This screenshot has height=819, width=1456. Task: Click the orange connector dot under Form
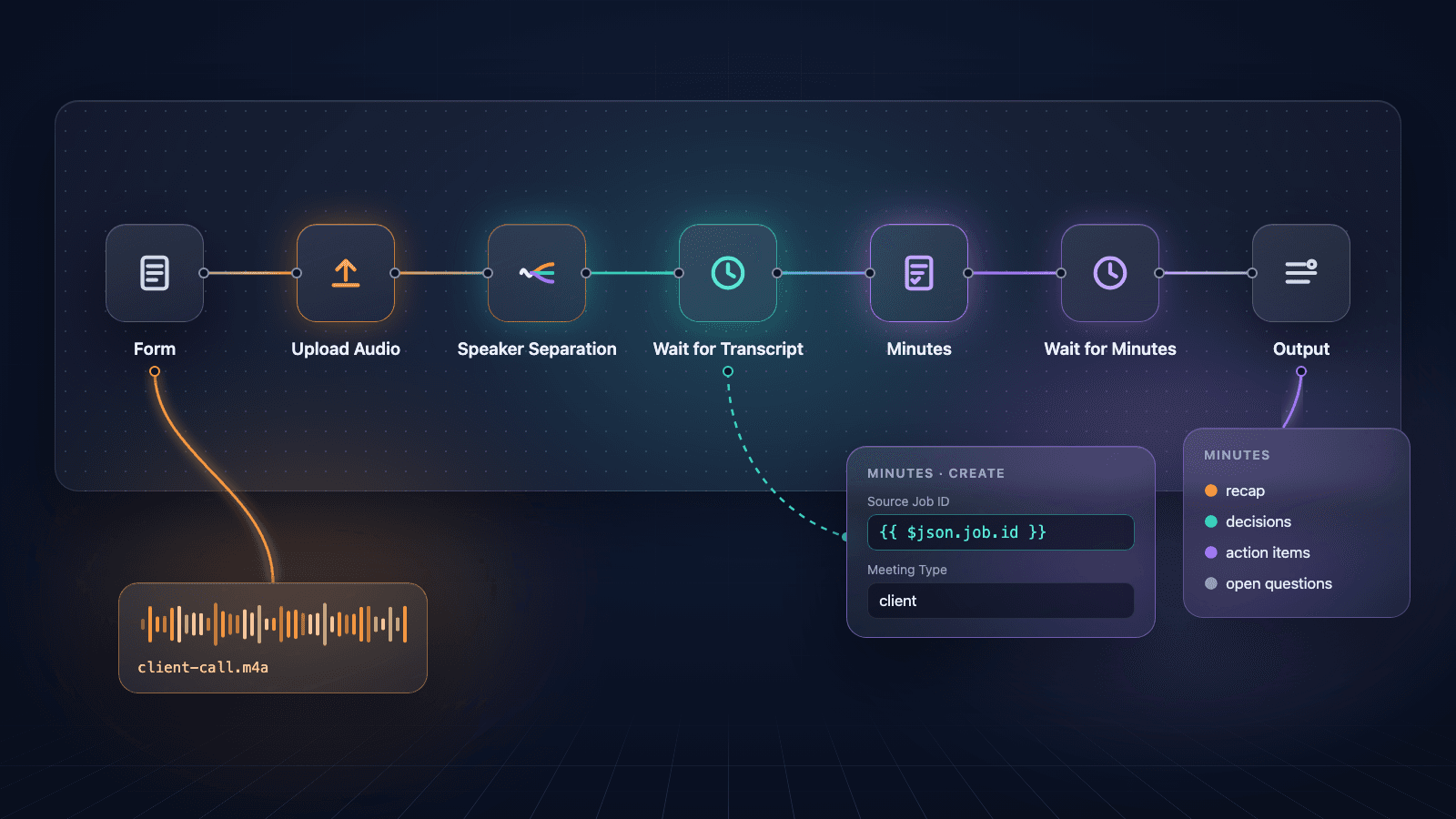tap(155, 371)
